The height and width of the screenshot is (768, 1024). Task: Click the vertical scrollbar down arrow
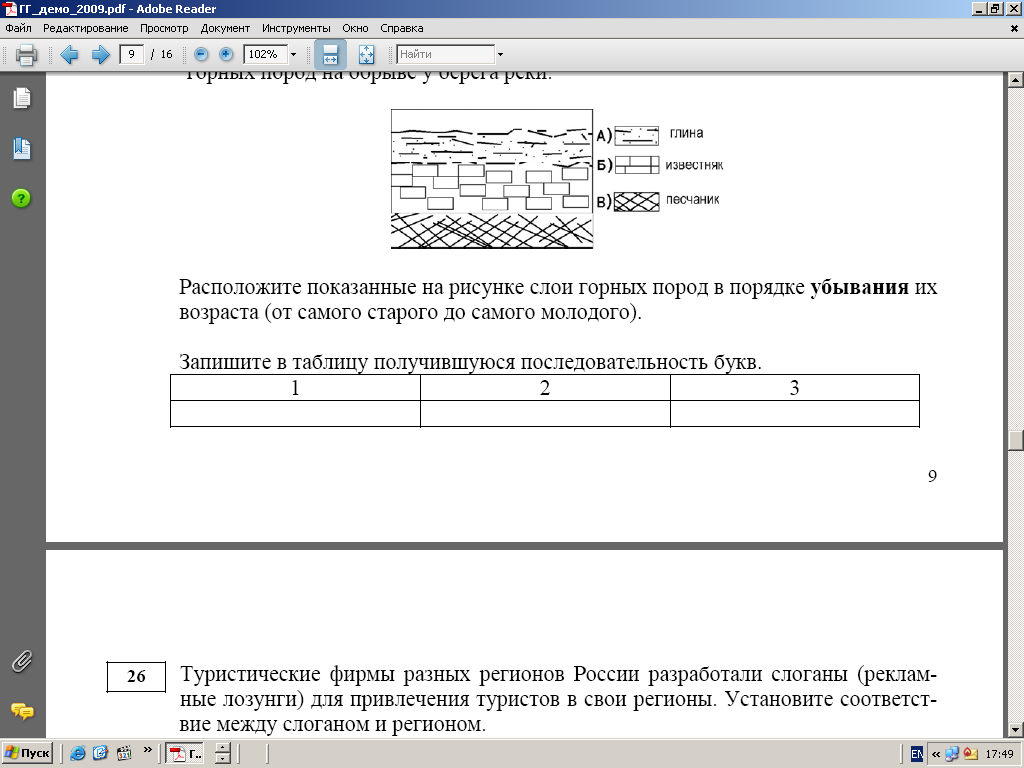pyautogui.click(x=1015, y=729)
